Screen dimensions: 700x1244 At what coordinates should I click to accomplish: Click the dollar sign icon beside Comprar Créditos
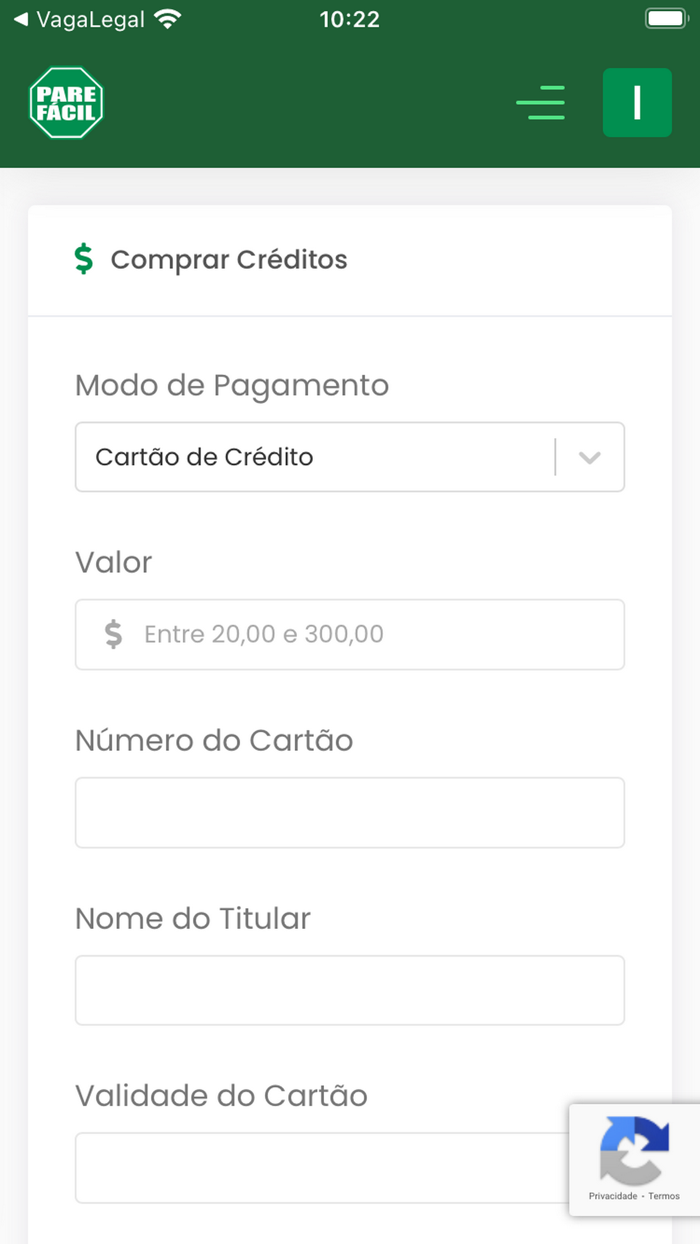coord(85,259)
